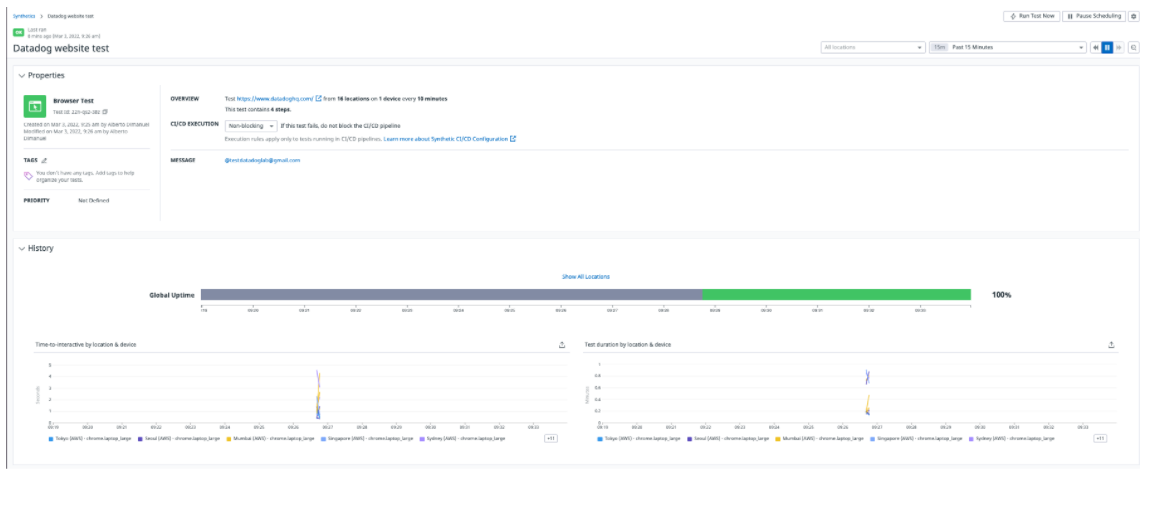The width and height of the screenshot is (1170, 510).
Task: Click the 100% Global Uptime value
Action: coord(1001,295)
